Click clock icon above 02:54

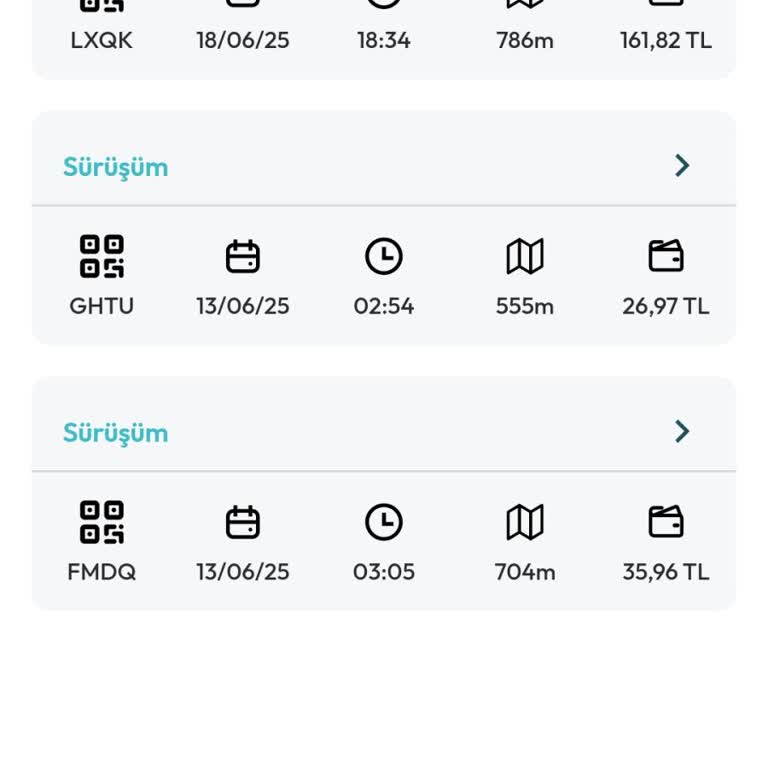[384, 257]
